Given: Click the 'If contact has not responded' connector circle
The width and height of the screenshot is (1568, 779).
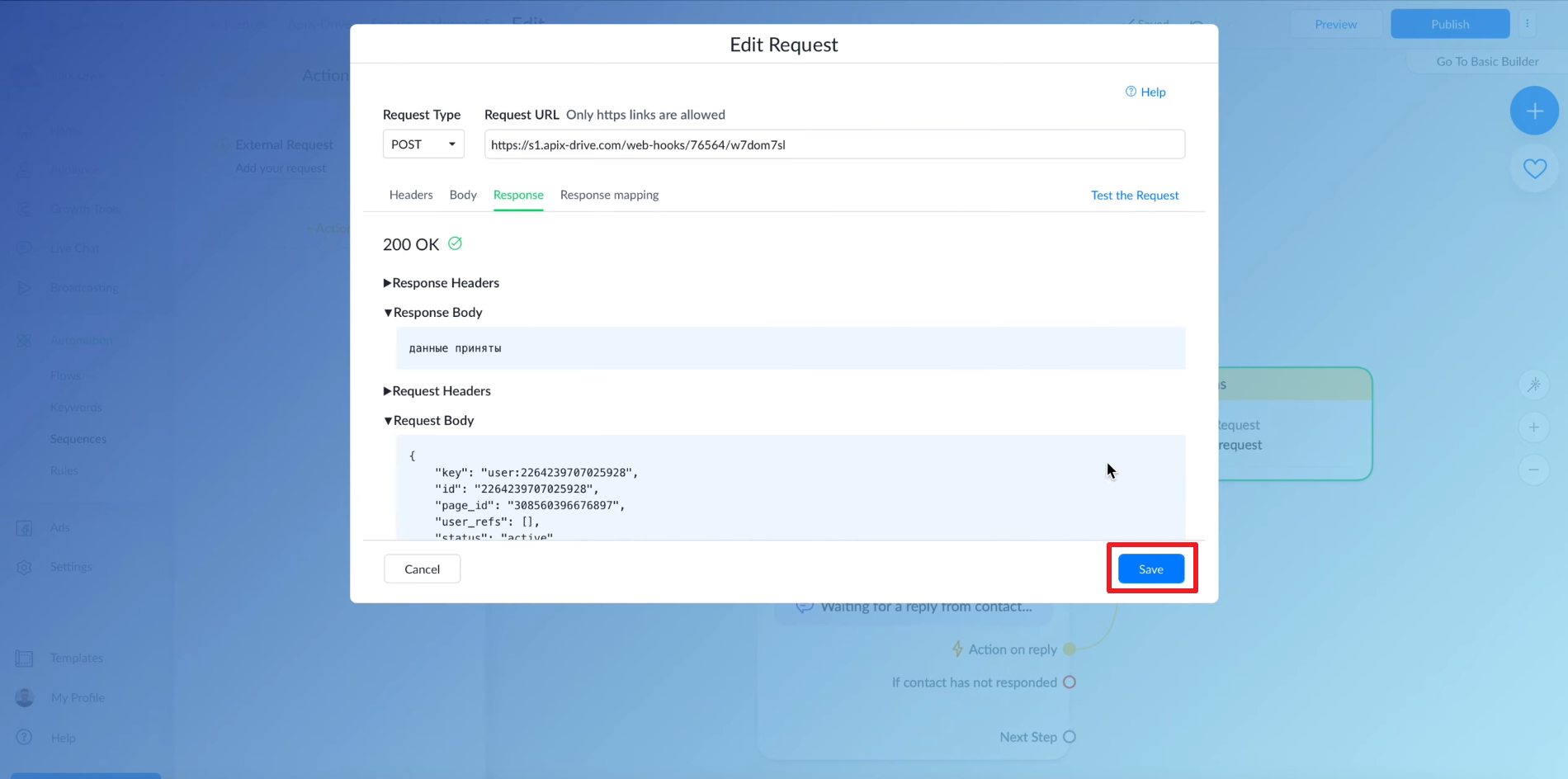Looking at the screenshot, I should point(1070,682).
